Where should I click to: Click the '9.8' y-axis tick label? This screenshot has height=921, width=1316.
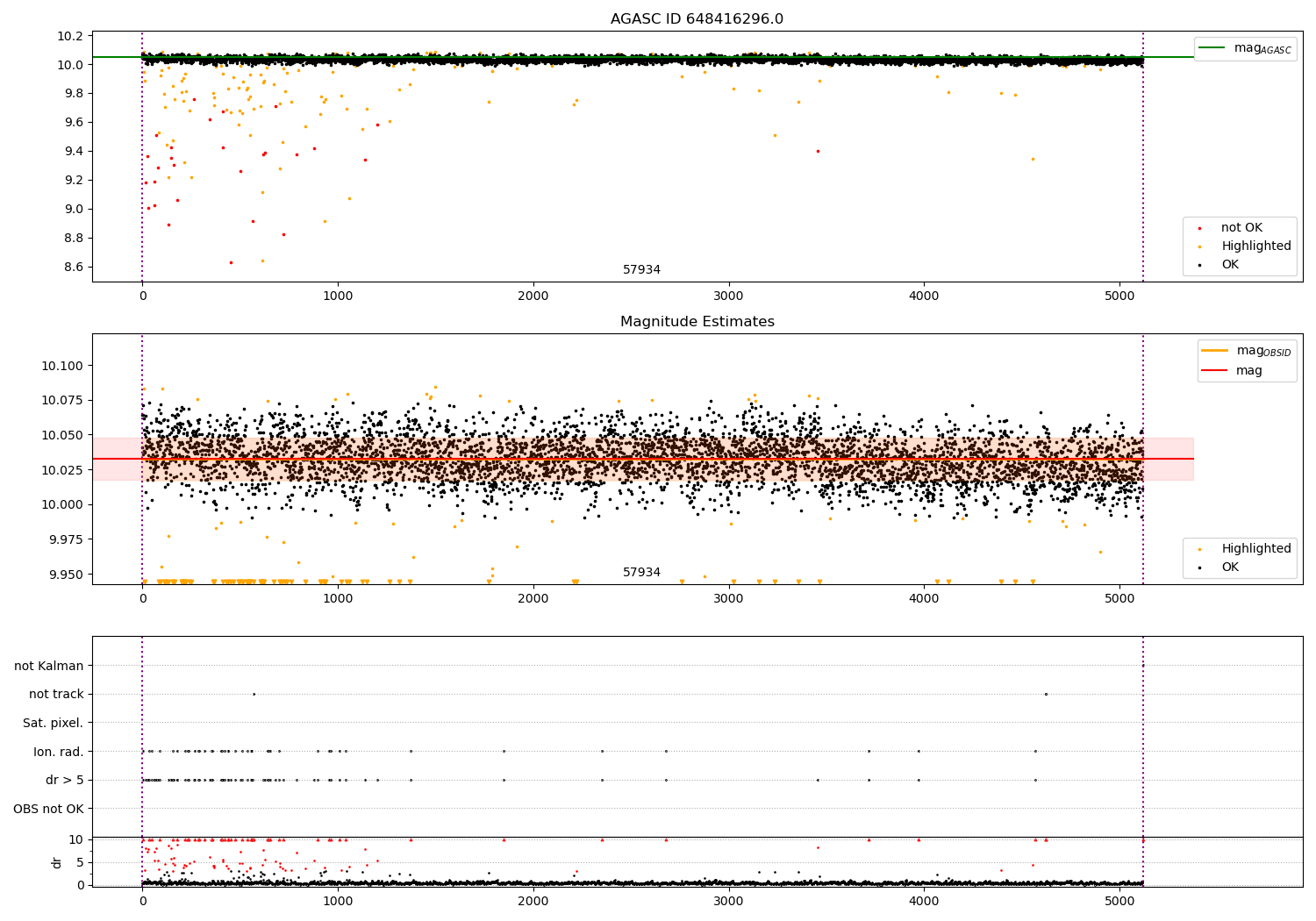(x=74, y=94)
